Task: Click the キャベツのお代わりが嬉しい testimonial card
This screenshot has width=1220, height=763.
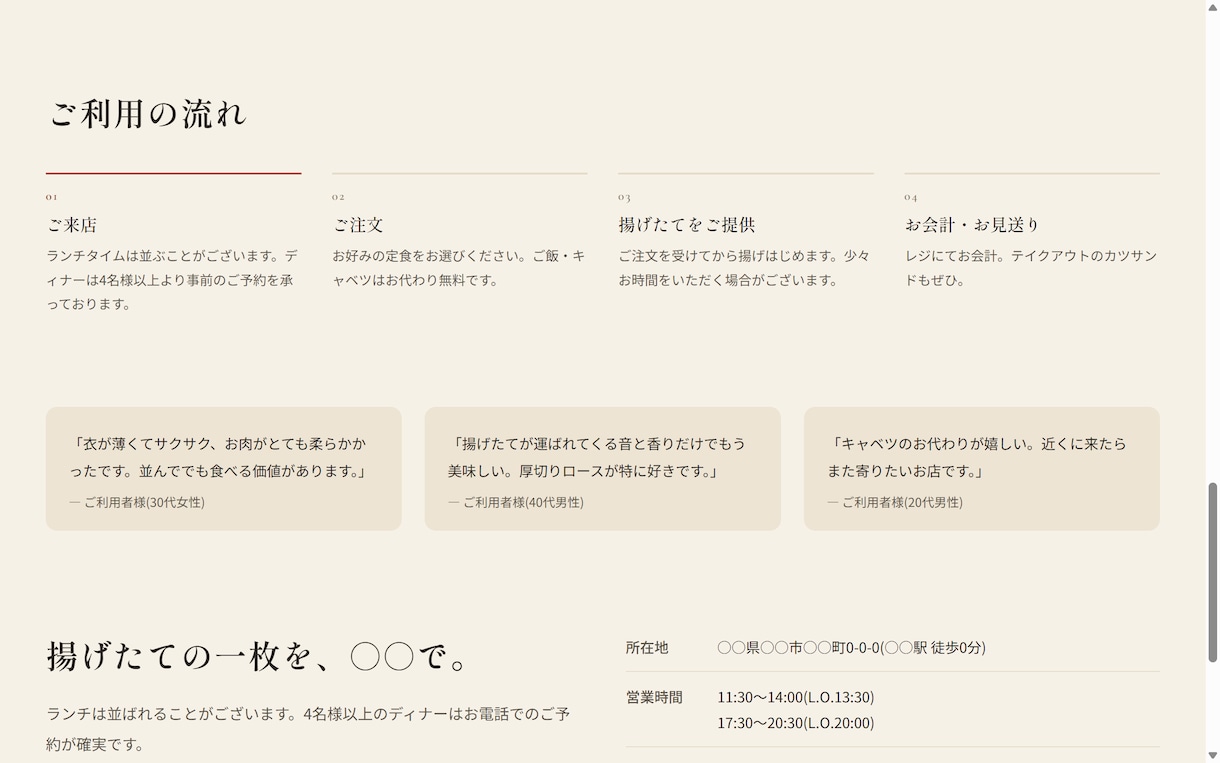Action: (x=982, y=468)
